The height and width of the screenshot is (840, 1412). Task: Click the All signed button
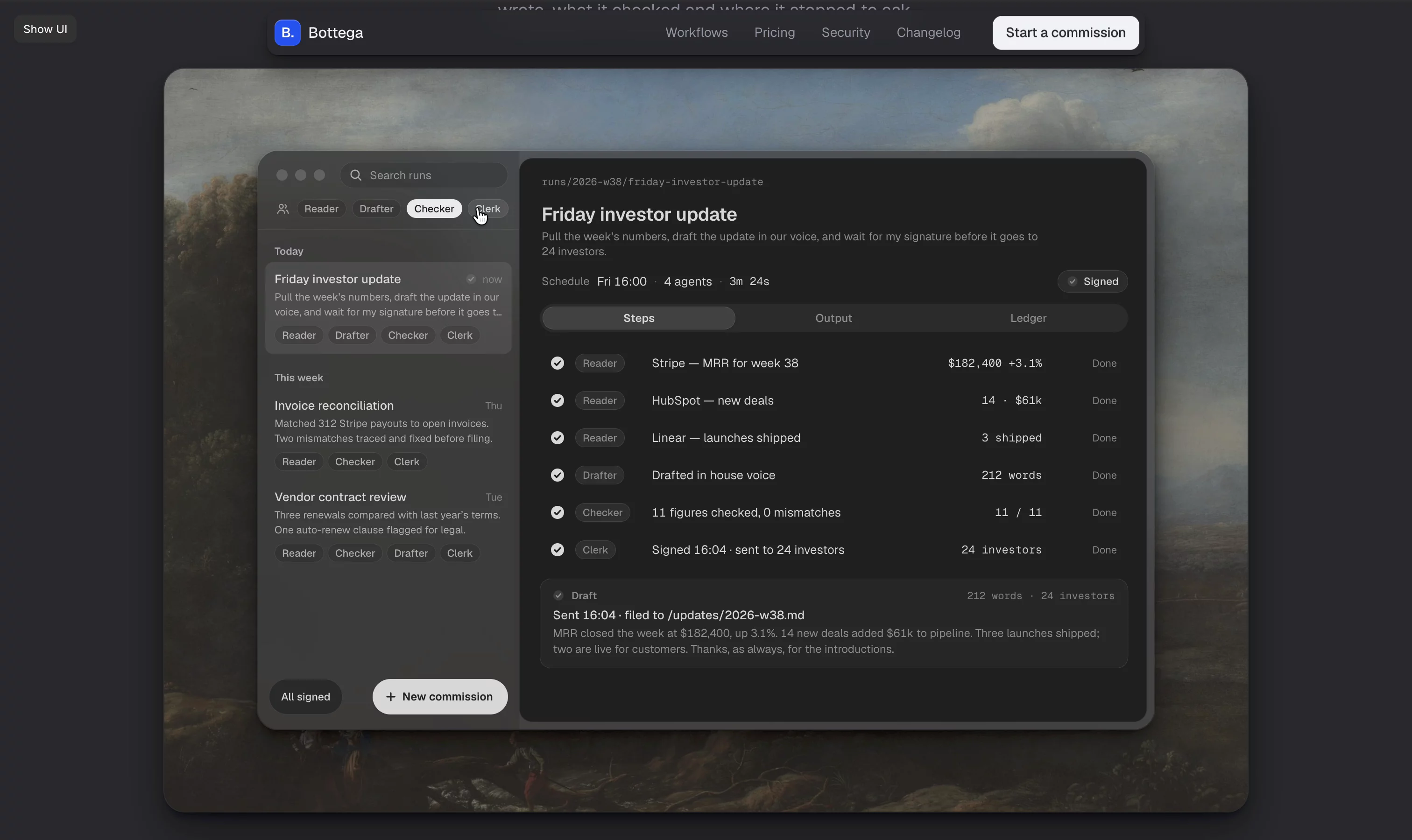point(305,697)
